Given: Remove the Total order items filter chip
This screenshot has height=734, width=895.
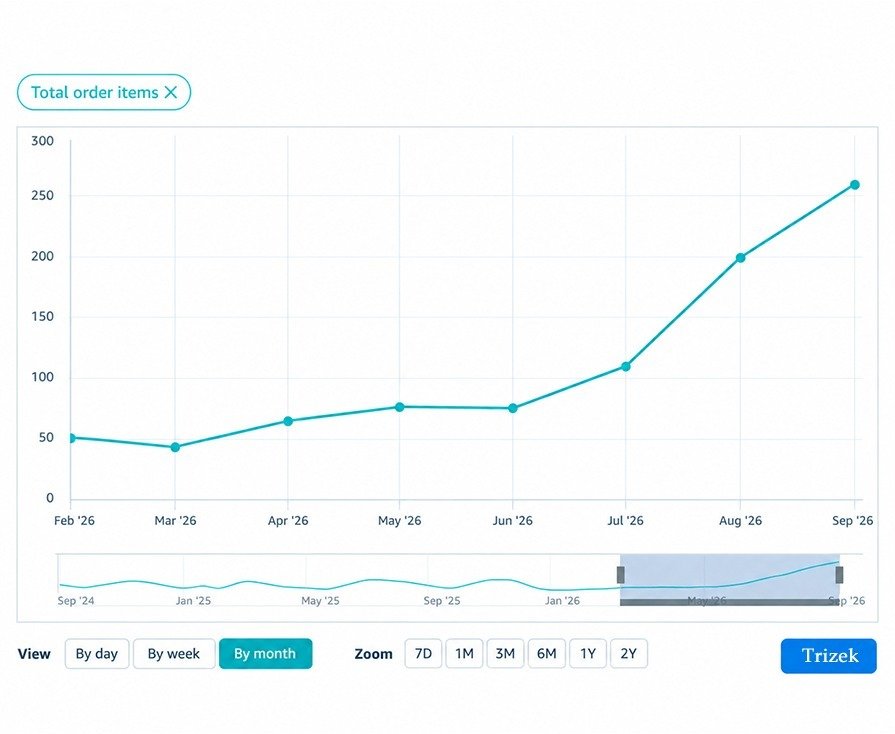Looking at the screenshot, I should point(171,92).
